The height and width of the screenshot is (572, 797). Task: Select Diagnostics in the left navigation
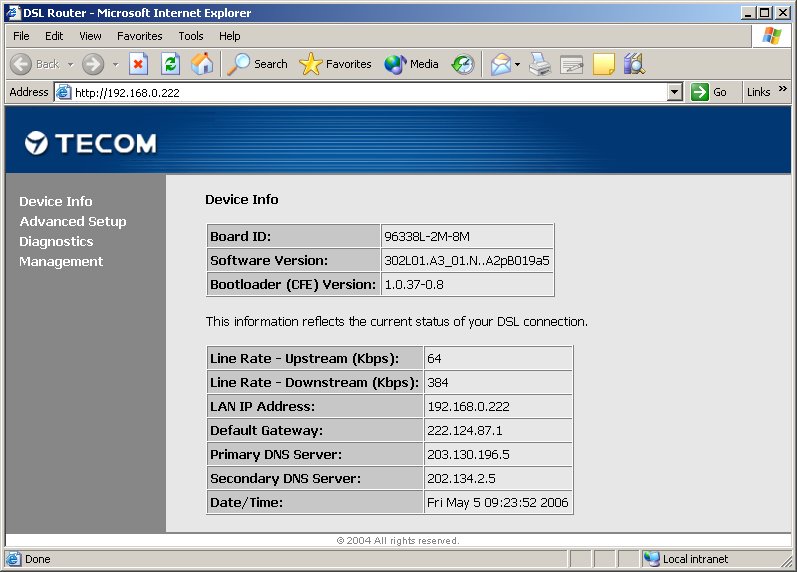click(x=56, y=242)
